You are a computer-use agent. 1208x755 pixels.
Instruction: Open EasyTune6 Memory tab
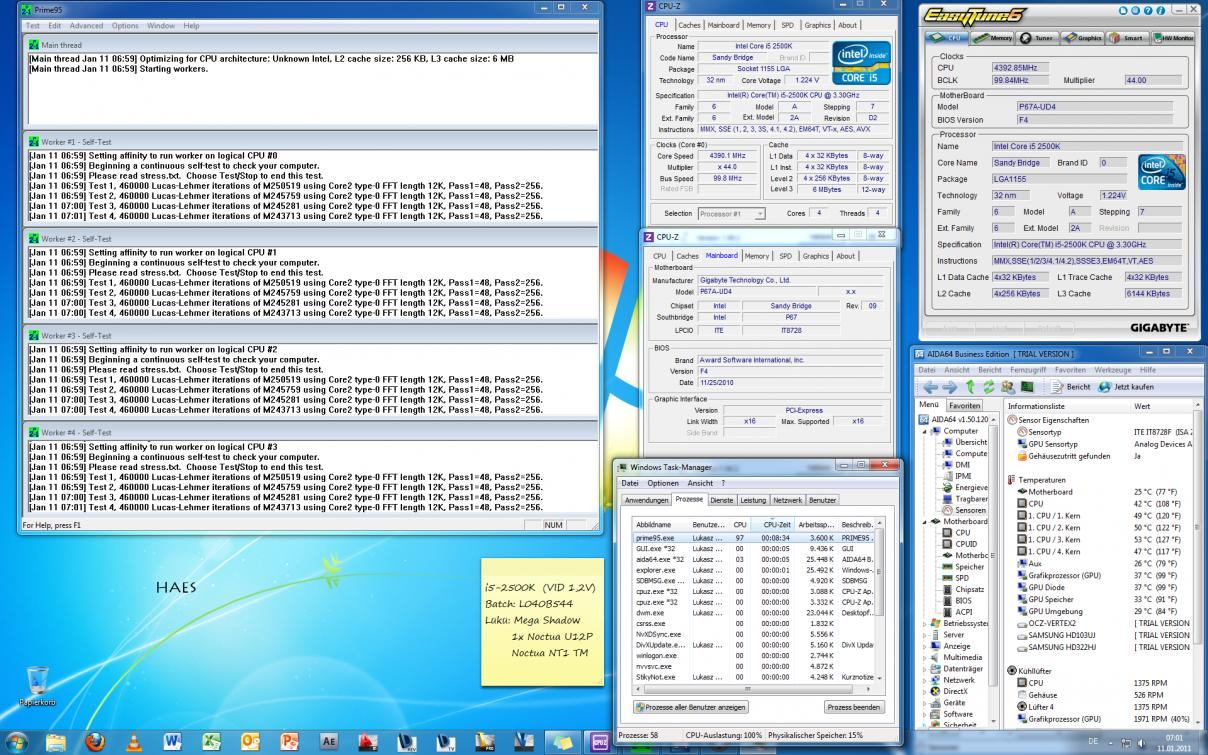pos(991,37)
